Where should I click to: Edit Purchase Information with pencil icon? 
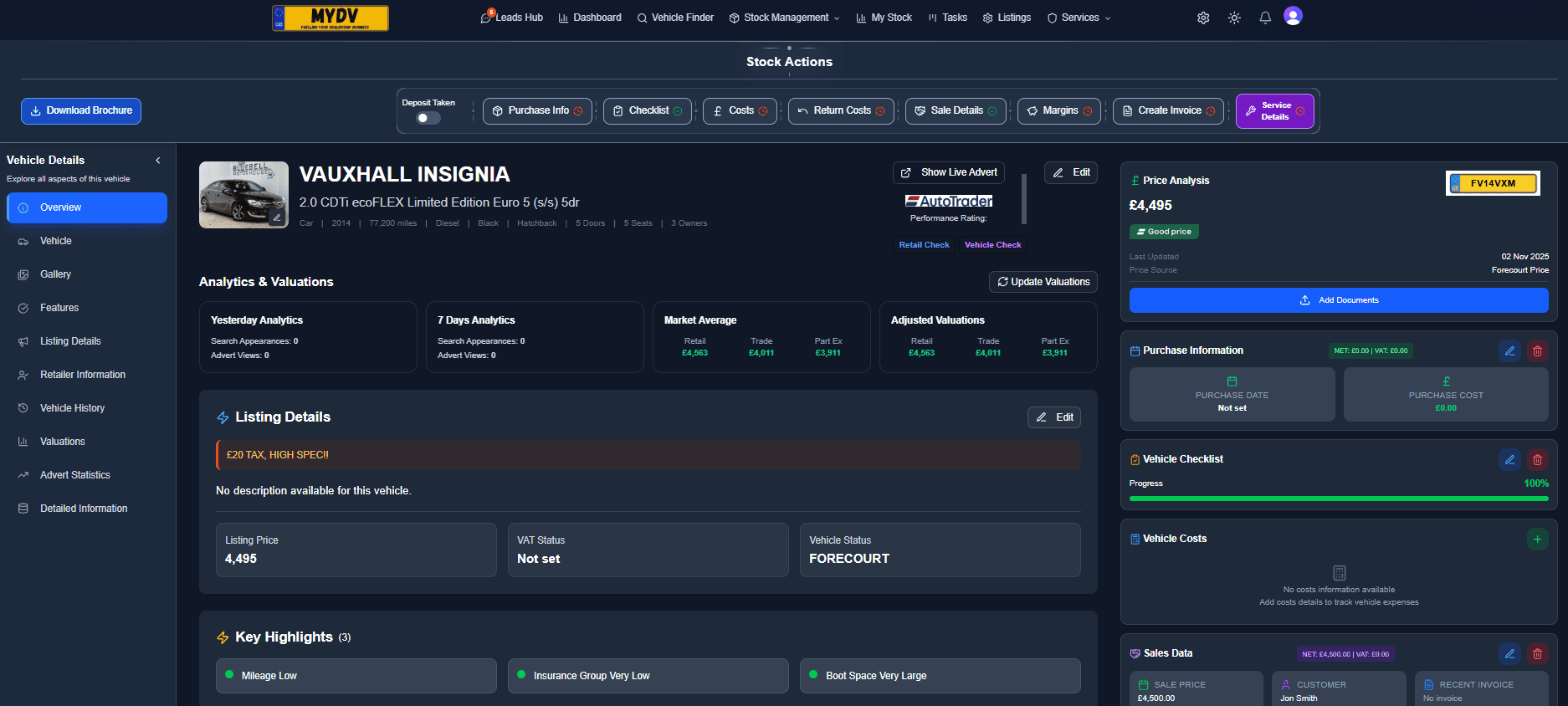(x=1509, y=350)
